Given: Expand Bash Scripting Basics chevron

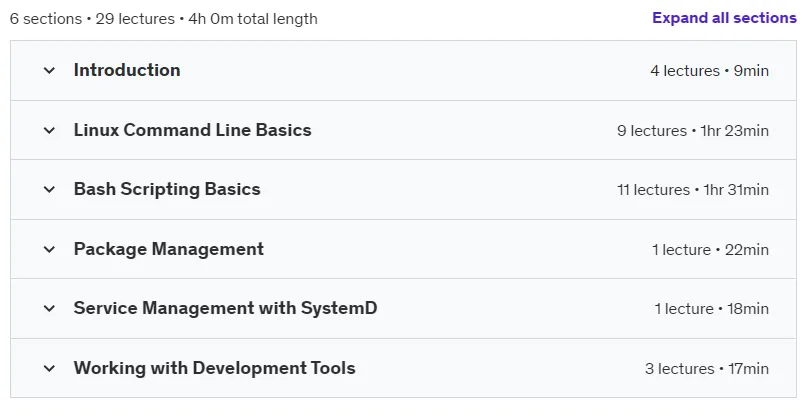Looking at the screenshot, I should tap(49, 189).
